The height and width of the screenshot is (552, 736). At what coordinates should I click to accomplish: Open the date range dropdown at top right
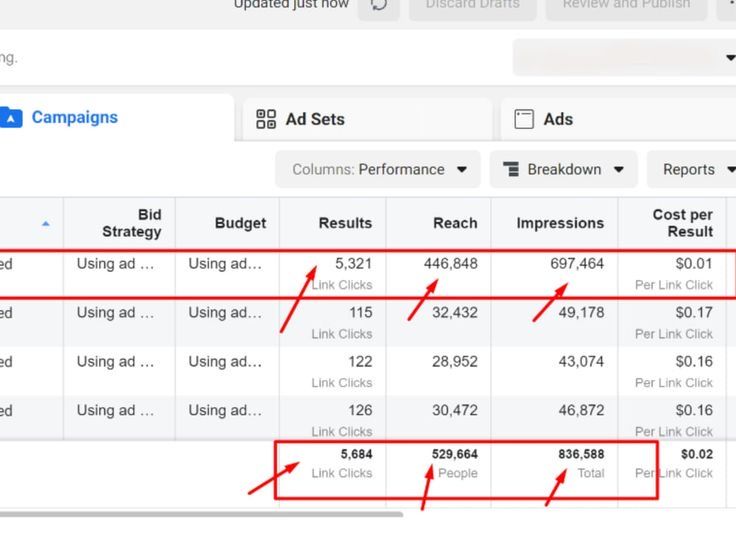pyautogui.click(x=624, y=57)
